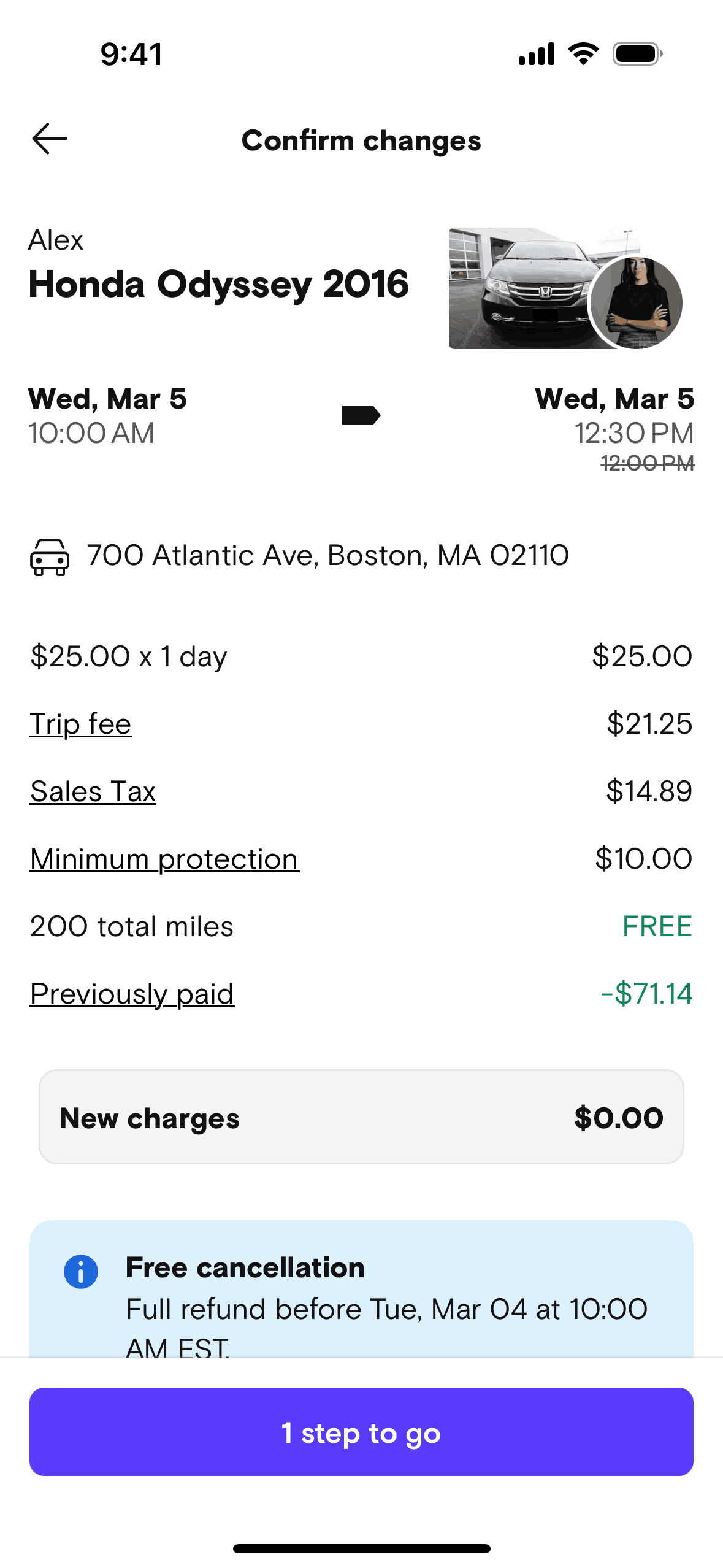
Task: Open the Sales Tax details link
Action: 93,791
